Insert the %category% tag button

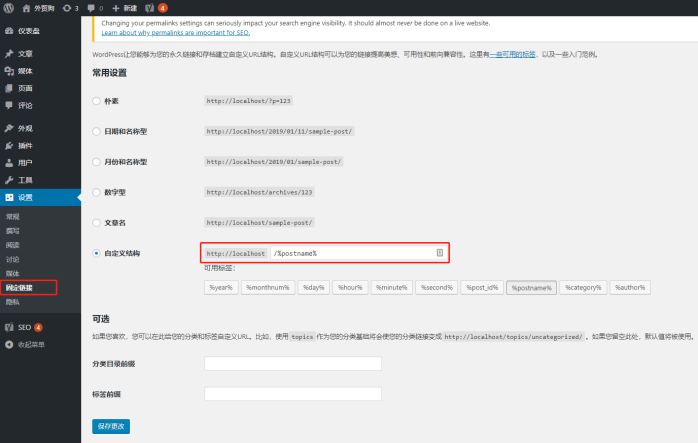tap(583, 288)
